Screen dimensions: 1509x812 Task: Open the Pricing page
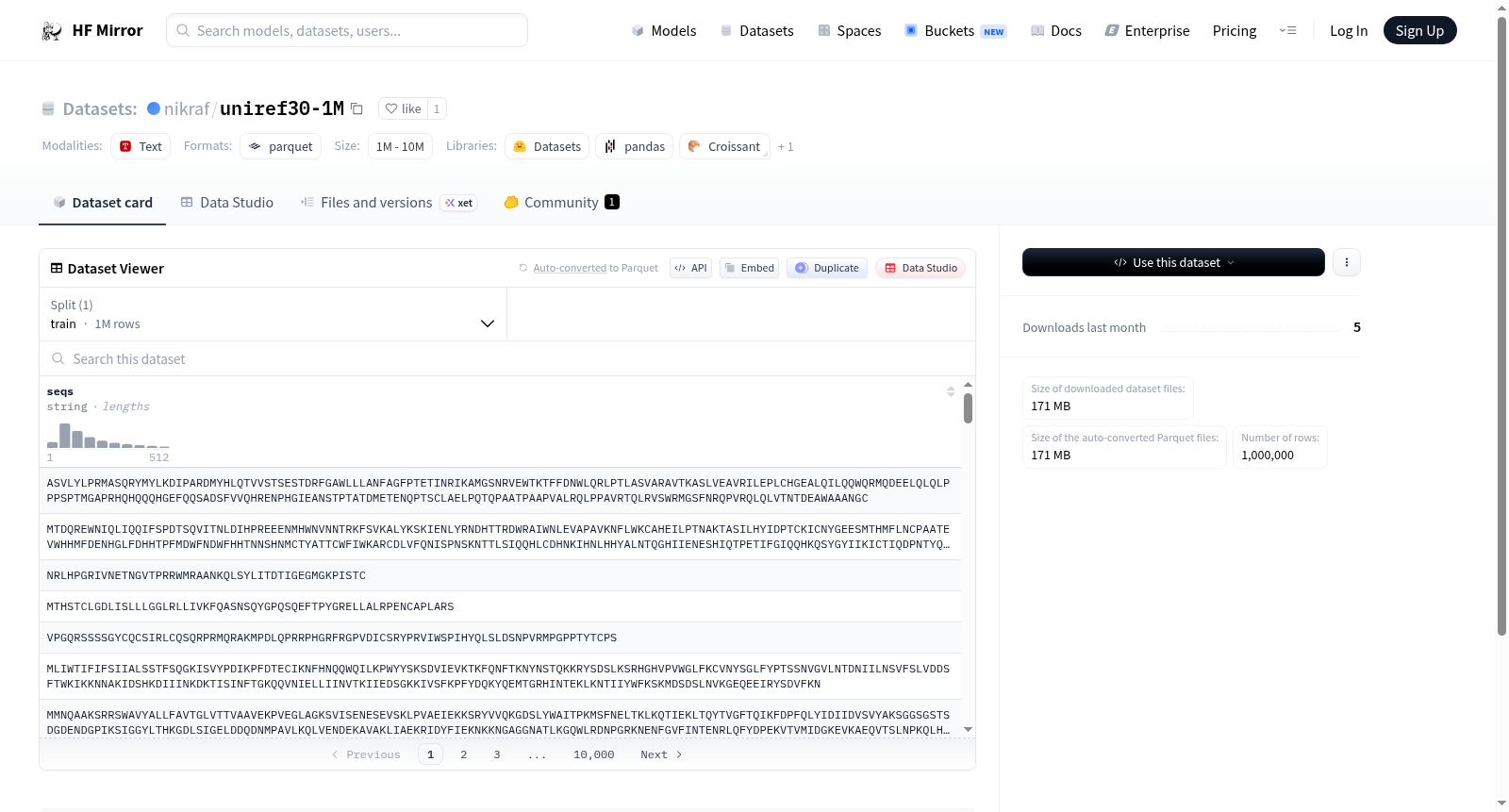pos(1235,31)
